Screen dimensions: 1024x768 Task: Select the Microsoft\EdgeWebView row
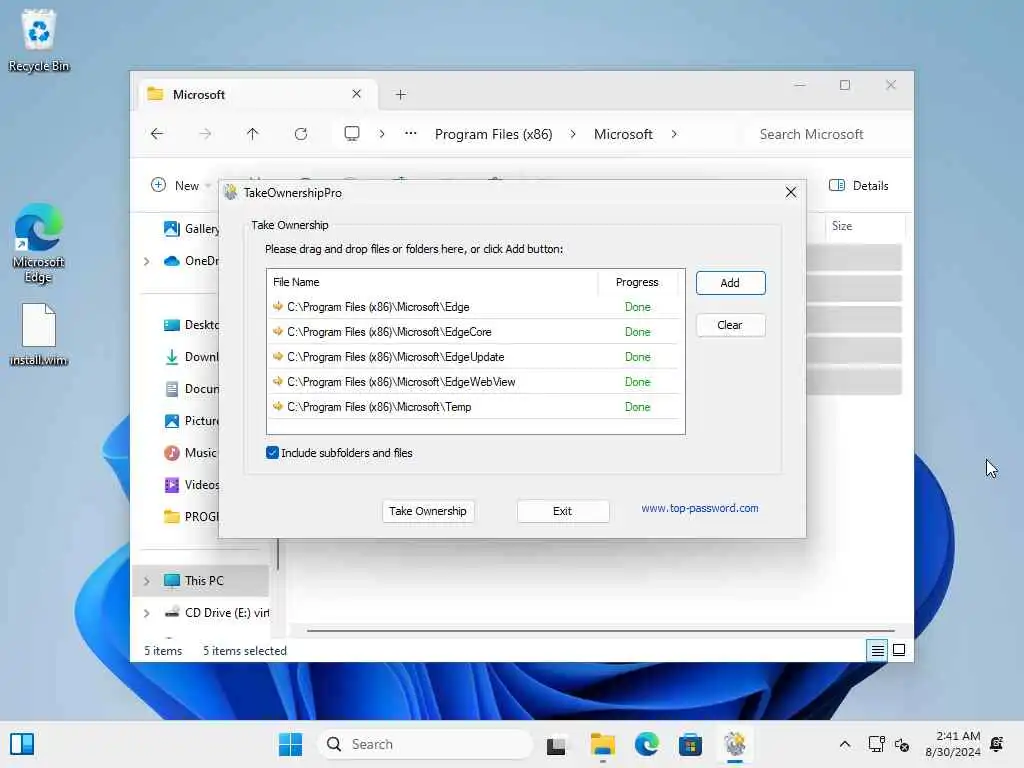click(x=475, y=381)
